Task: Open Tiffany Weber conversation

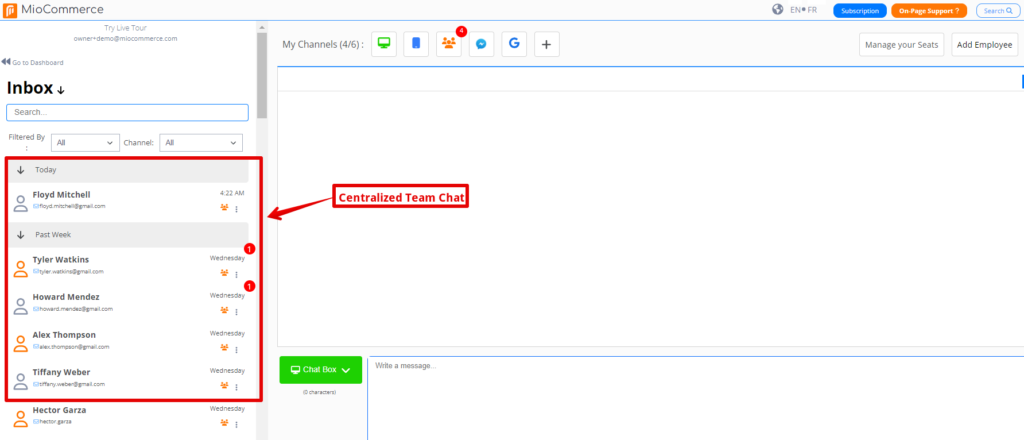Action: 129,381
